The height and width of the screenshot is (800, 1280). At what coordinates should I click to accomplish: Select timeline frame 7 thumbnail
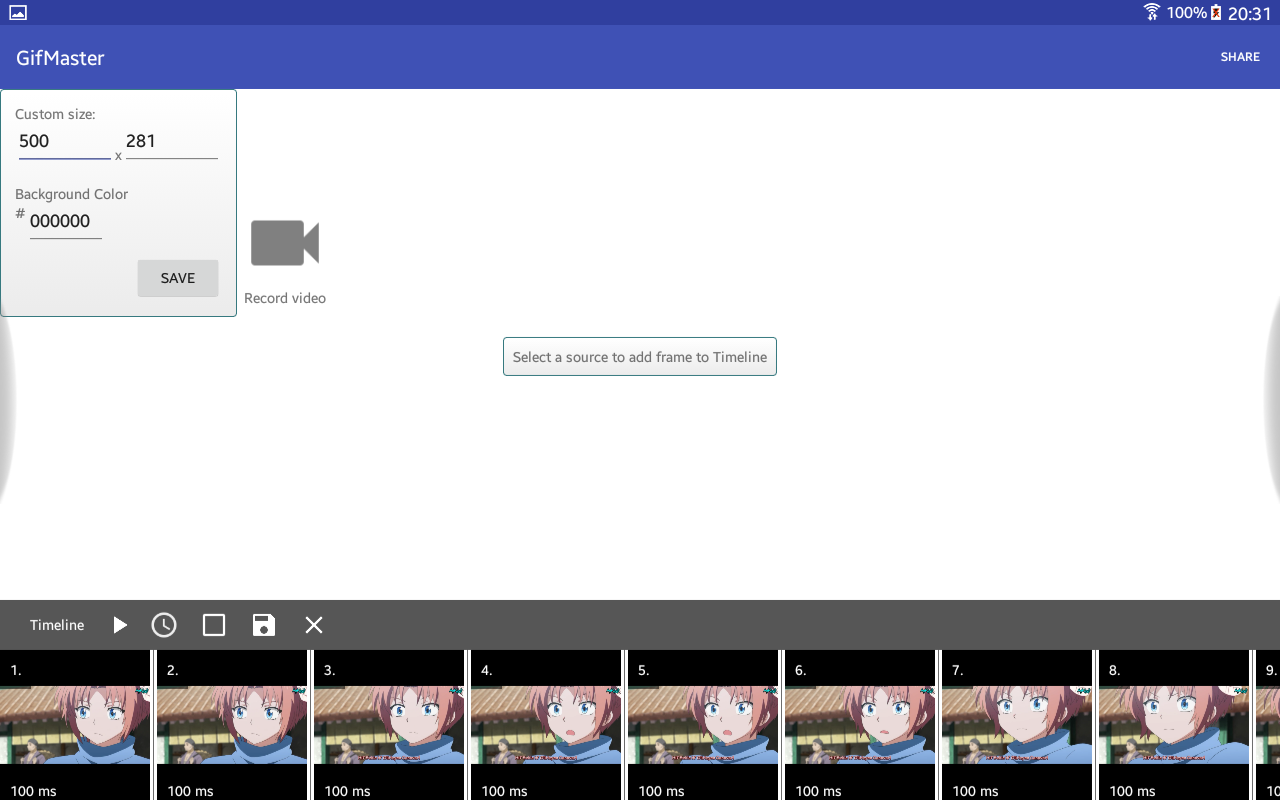click(1017, 725)
